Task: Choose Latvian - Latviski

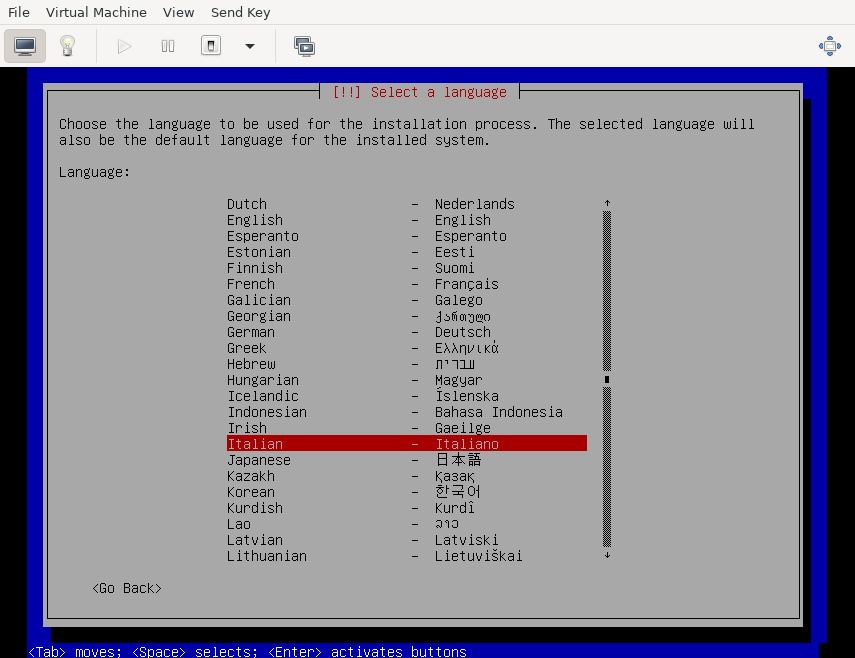Action: coord(407,540)
